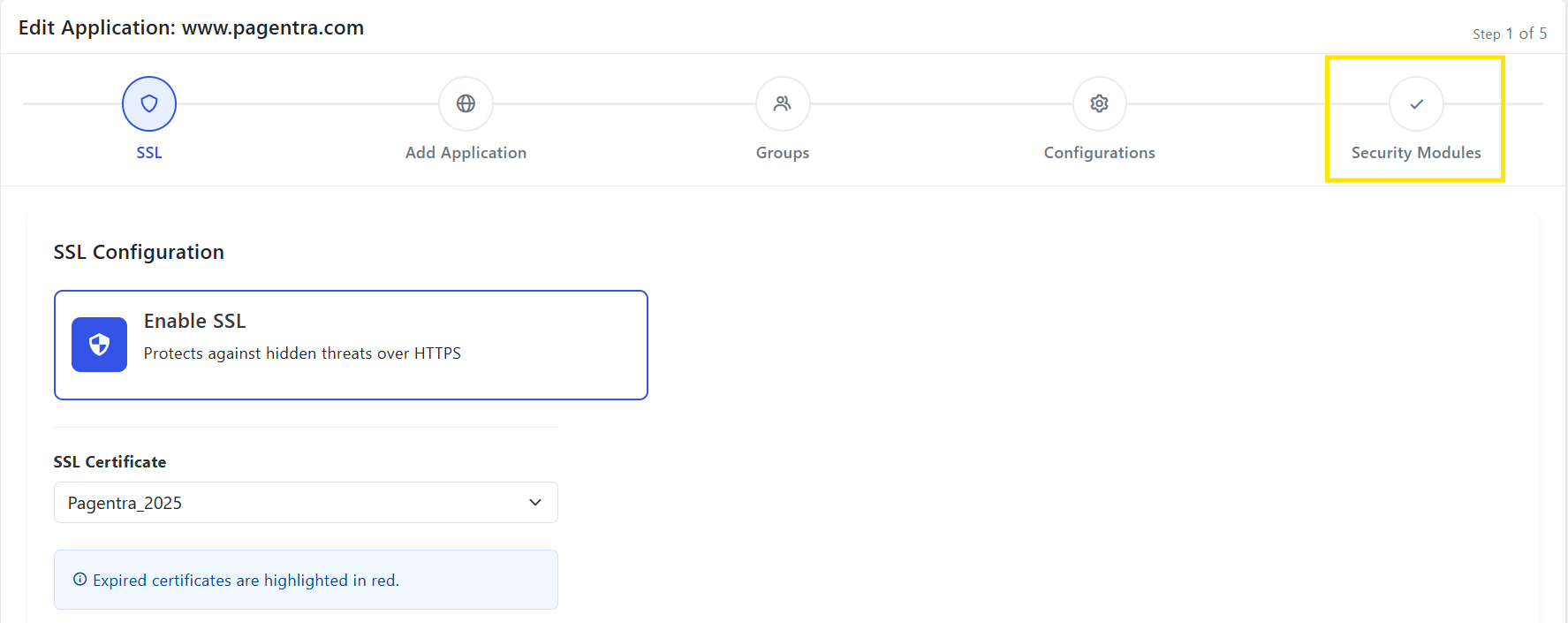1568x623 pixels.
Task: Click the info icon in the expired certificates notice
Action: pyautogui.click(x=80, y=580)
